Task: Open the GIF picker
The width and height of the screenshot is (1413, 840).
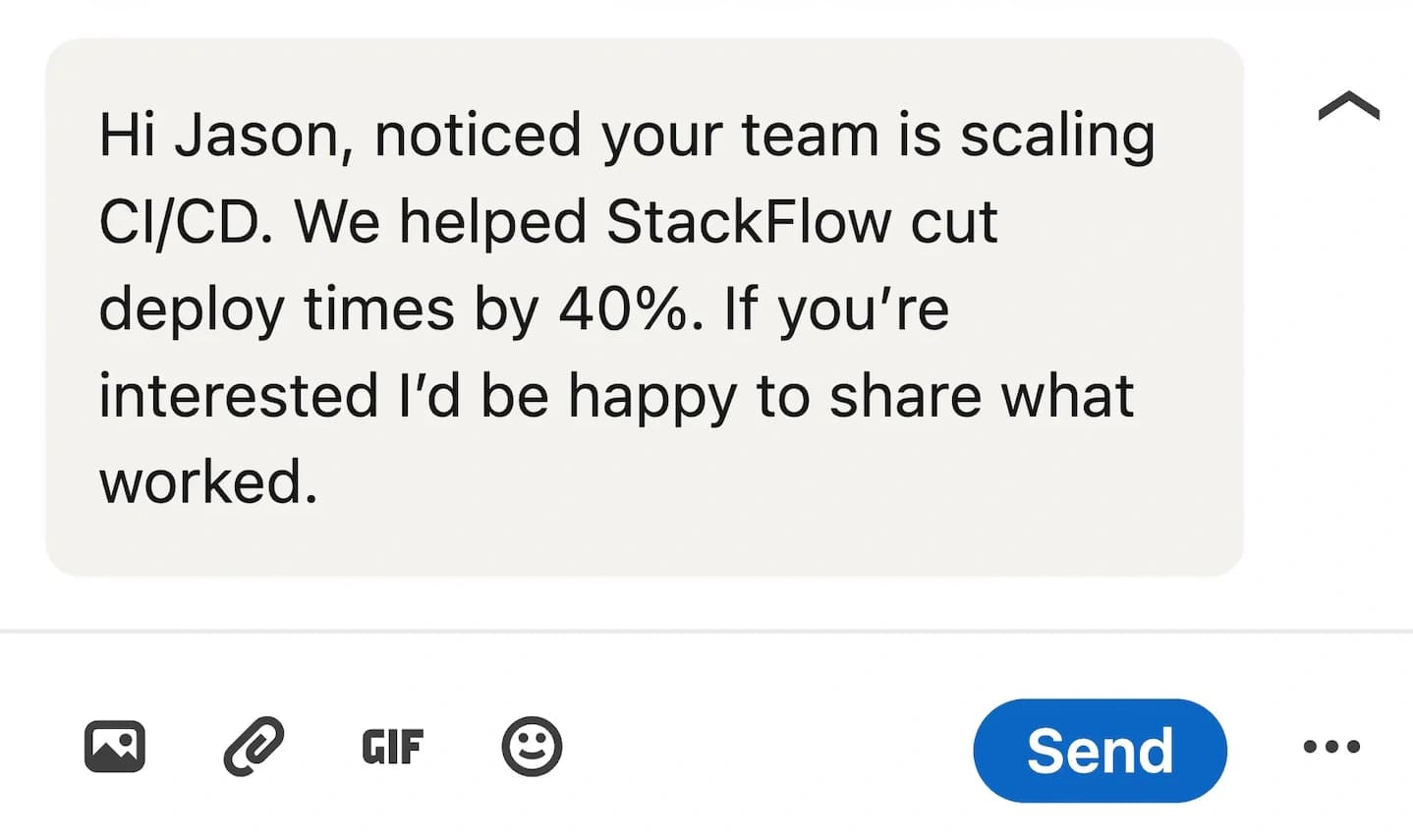Action: coord(392,748)
